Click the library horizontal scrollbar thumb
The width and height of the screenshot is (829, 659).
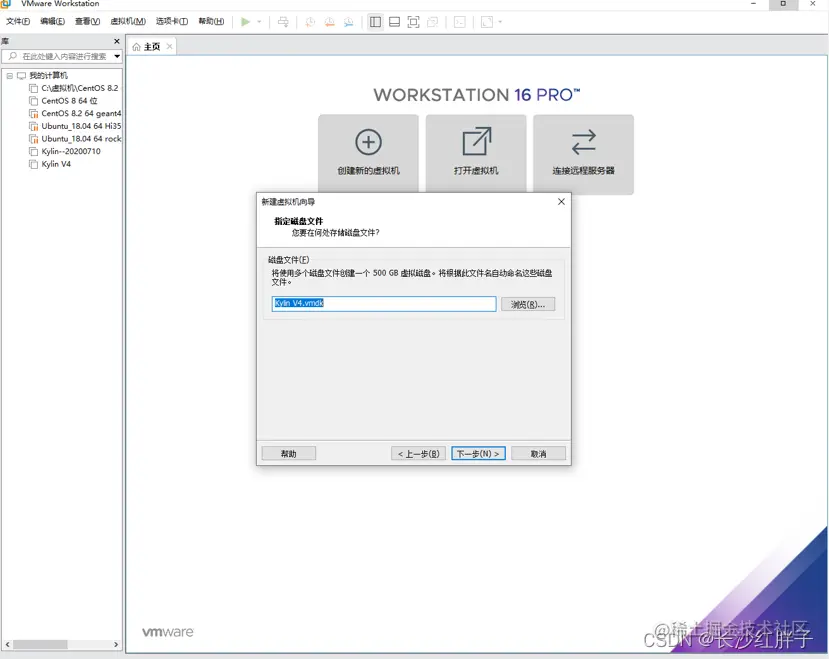(x=40, y=645)
